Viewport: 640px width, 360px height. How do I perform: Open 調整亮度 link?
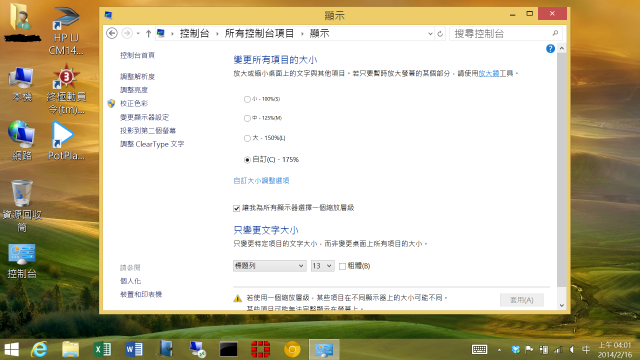click(134, 90)
